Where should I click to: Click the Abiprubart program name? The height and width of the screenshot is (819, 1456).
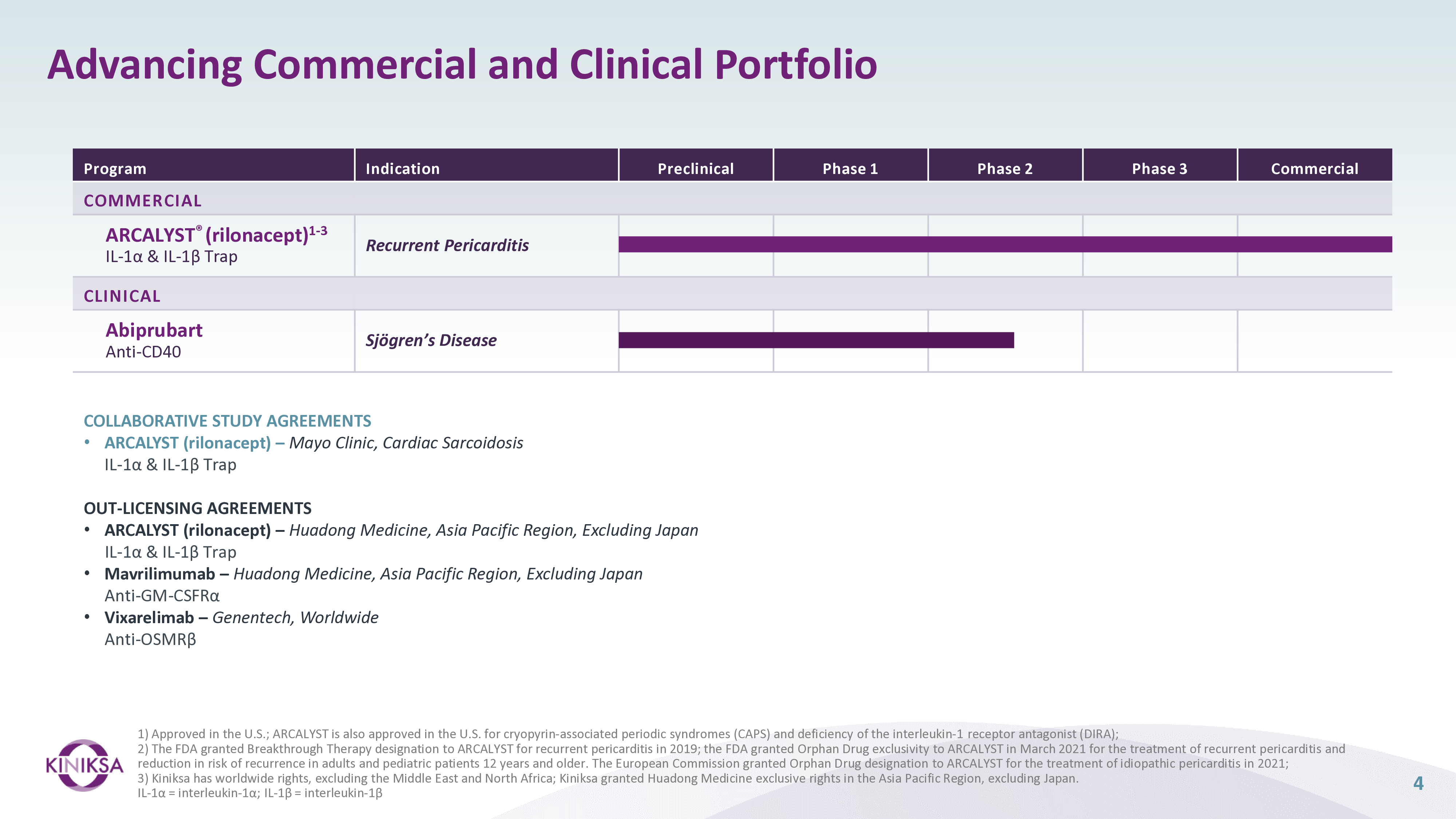point(154,330)
